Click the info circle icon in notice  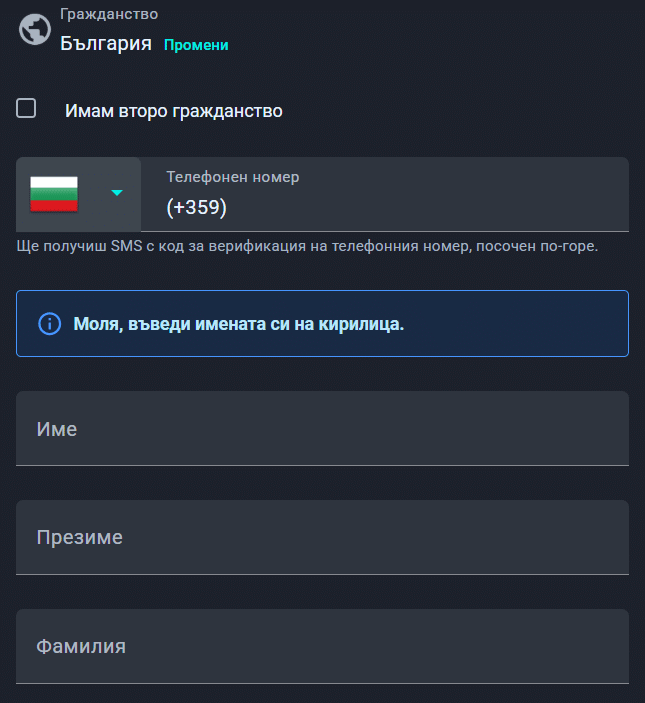tap(48, 324)
